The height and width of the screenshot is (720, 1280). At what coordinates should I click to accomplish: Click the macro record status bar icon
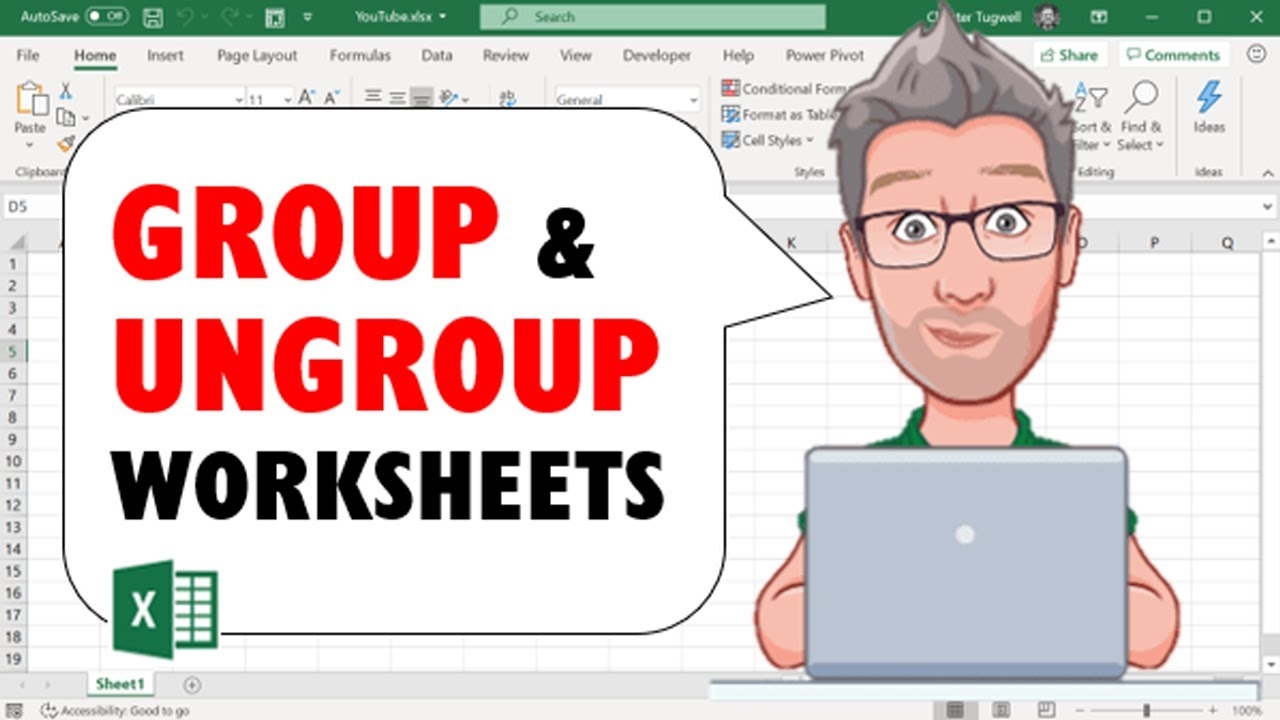coord(15,710)
